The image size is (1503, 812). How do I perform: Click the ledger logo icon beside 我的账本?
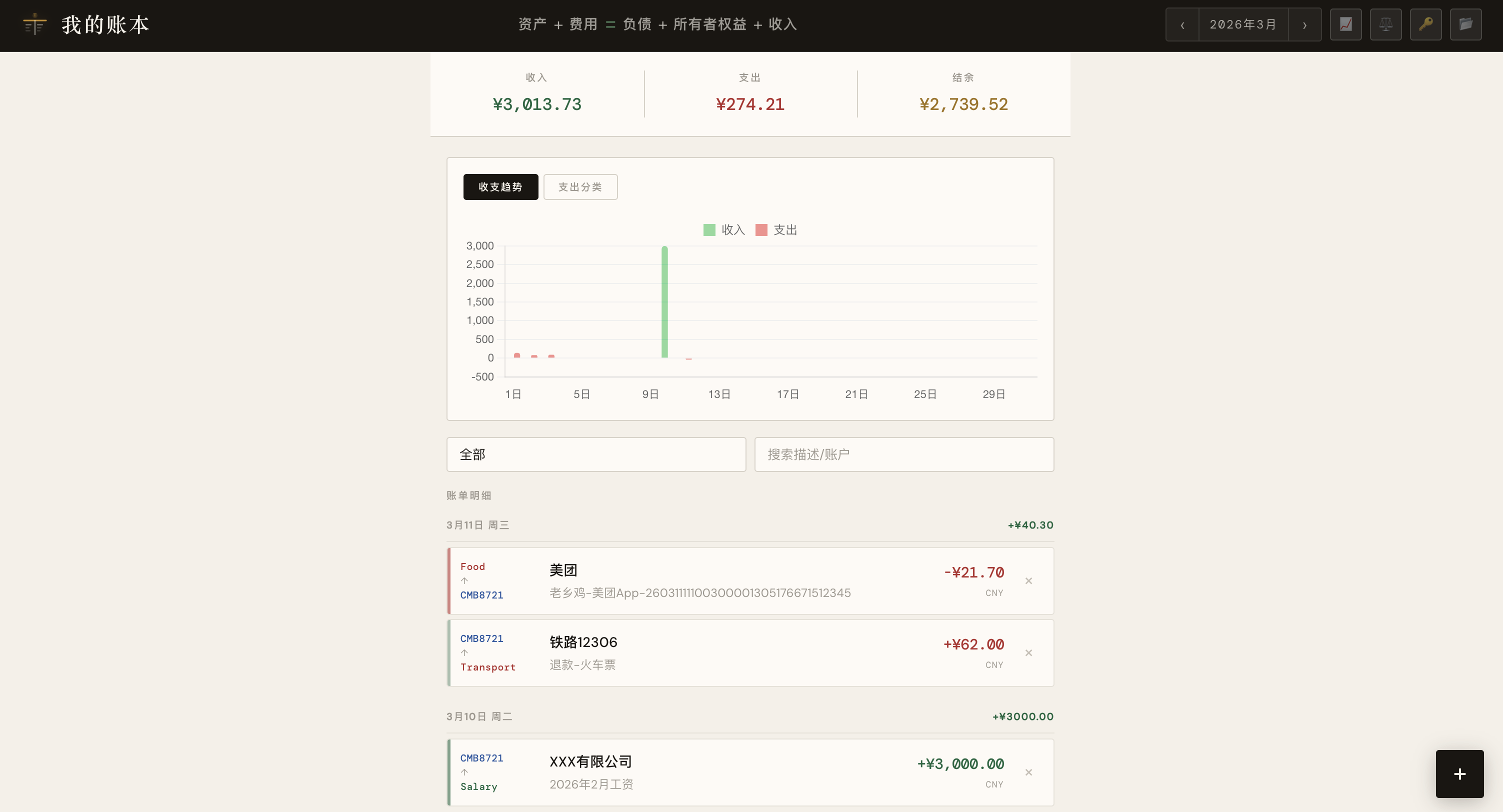click(x=34, y=24)
